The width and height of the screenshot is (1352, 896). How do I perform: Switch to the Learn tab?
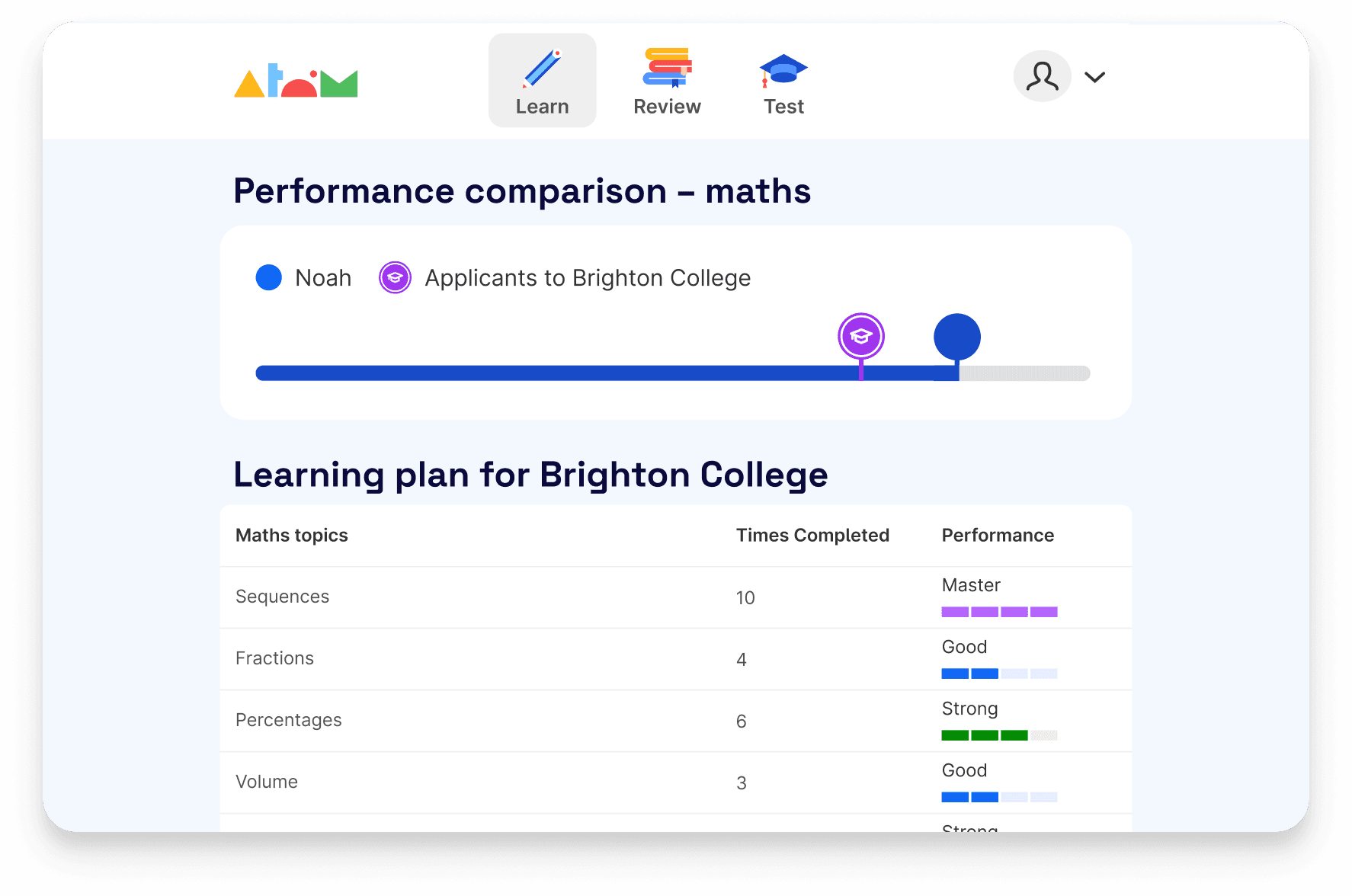542,80
